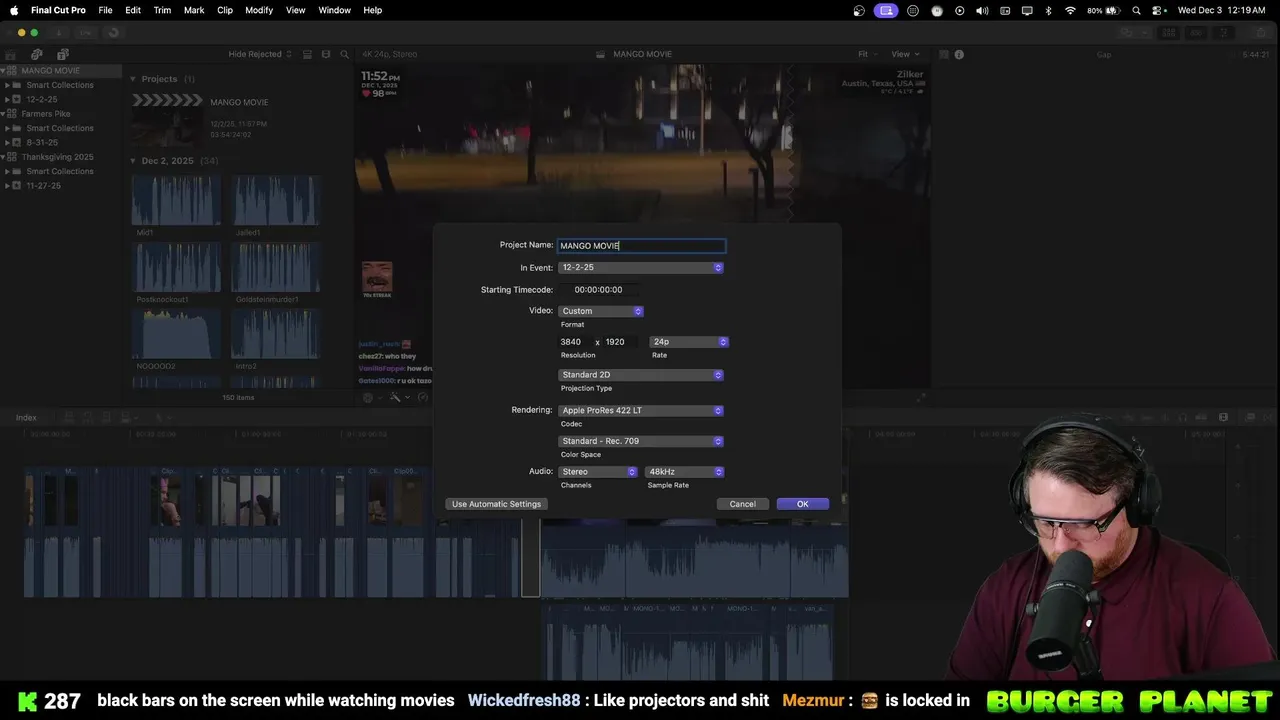The height and width of the screenshot is (720, 1280).
Task: Open the Final Cut Pro app menu
Action: pyautogui.click(x=58, y=10)
